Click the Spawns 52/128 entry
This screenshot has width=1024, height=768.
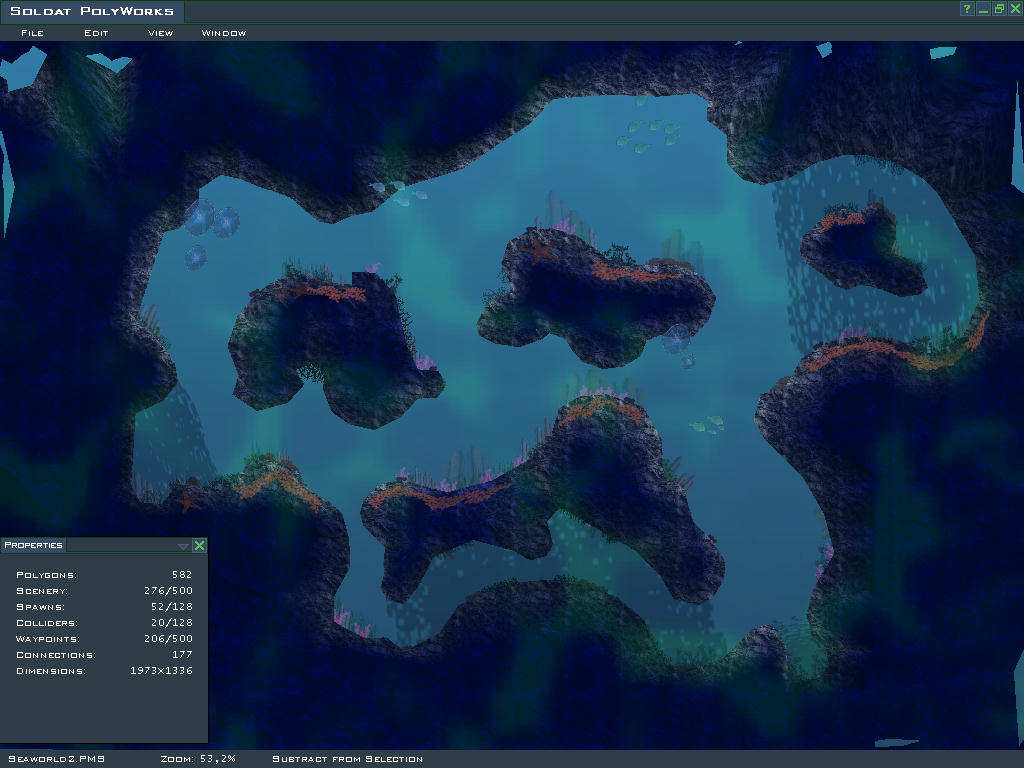[x=171, y=607]
